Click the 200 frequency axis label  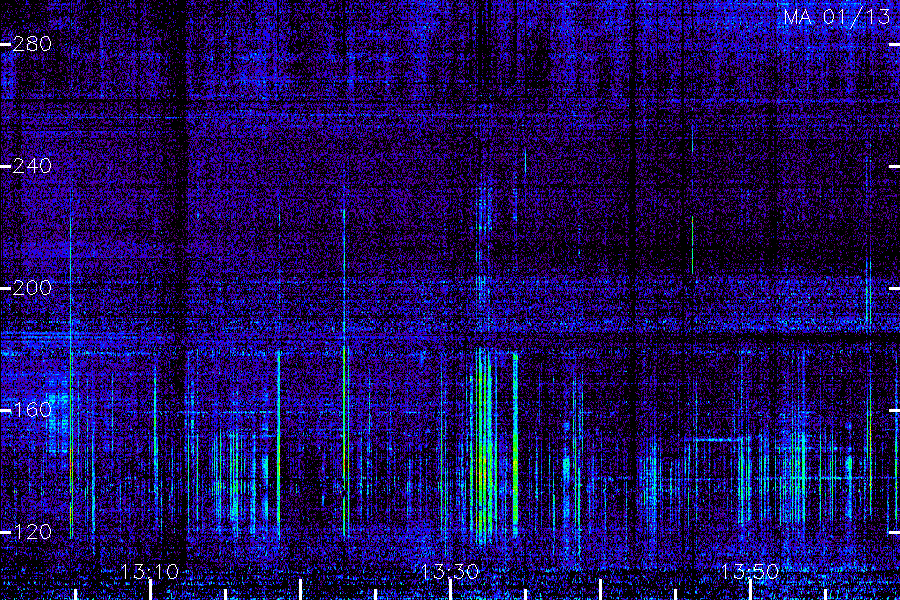32,288
